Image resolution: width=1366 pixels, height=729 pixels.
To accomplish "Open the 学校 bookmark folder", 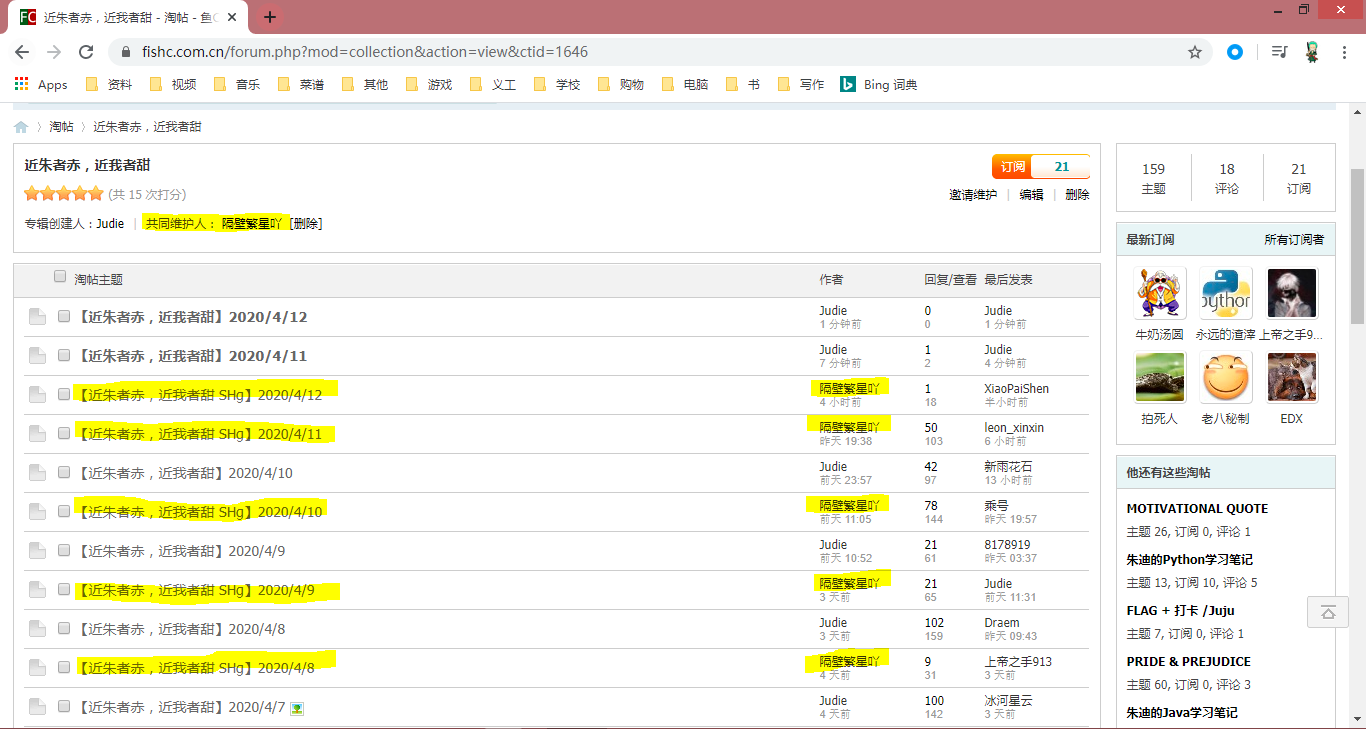I will 557,85.
